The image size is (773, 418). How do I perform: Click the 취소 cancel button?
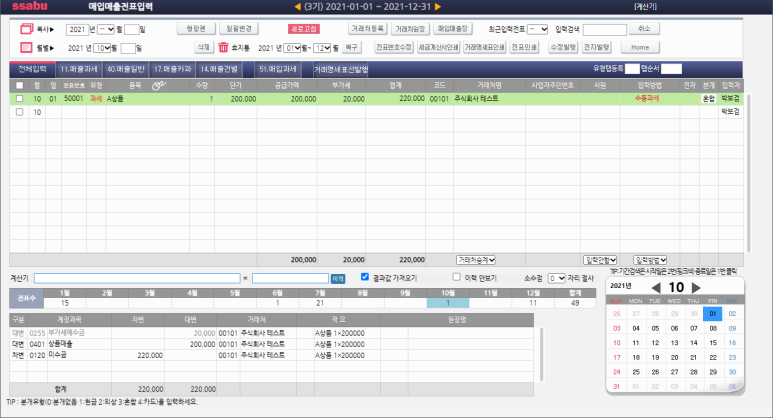pyautogui.click(x=644, y=29)
